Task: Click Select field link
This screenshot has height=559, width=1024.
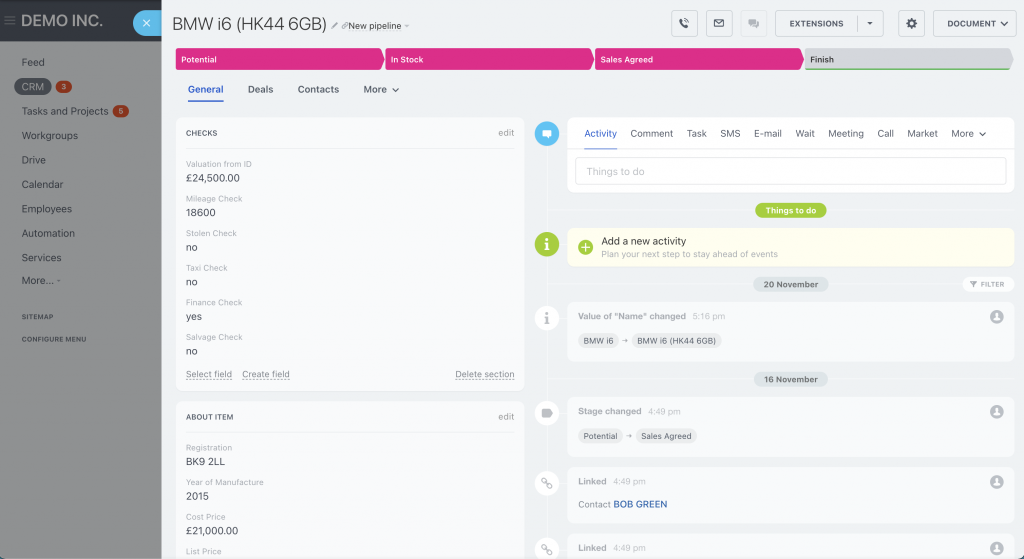Action: pos(209,374)
